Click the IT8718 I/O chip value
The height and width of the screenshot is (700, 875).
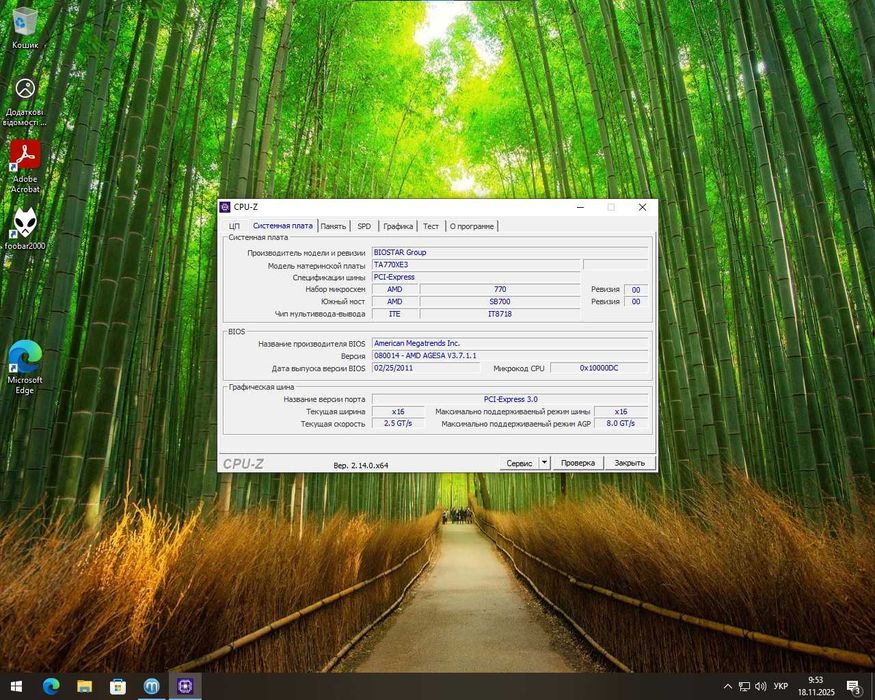pyautogui.click(x=500, y=314)
